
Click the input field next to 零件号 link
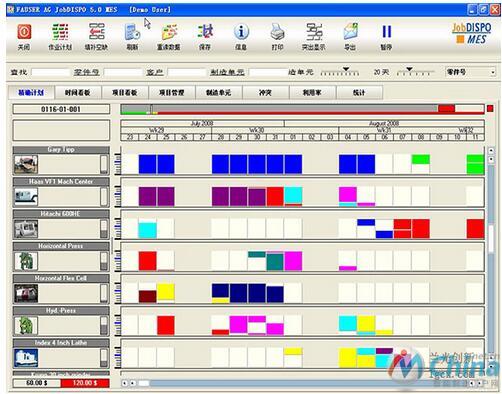pyautogui.click(x=123, y=72)
